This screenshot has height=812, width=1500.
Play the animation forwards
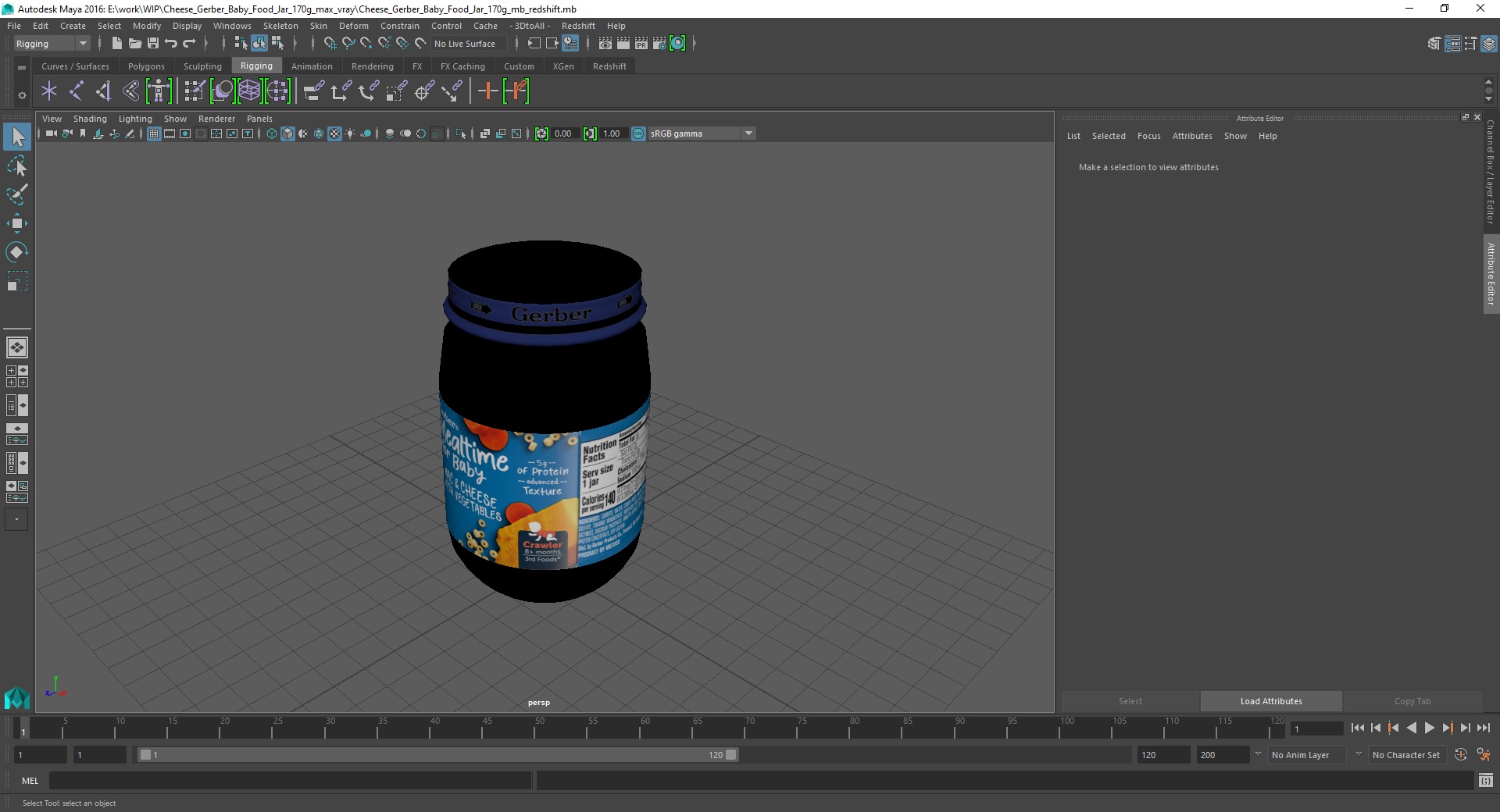pyautogui.click(x=1429, y=728)
